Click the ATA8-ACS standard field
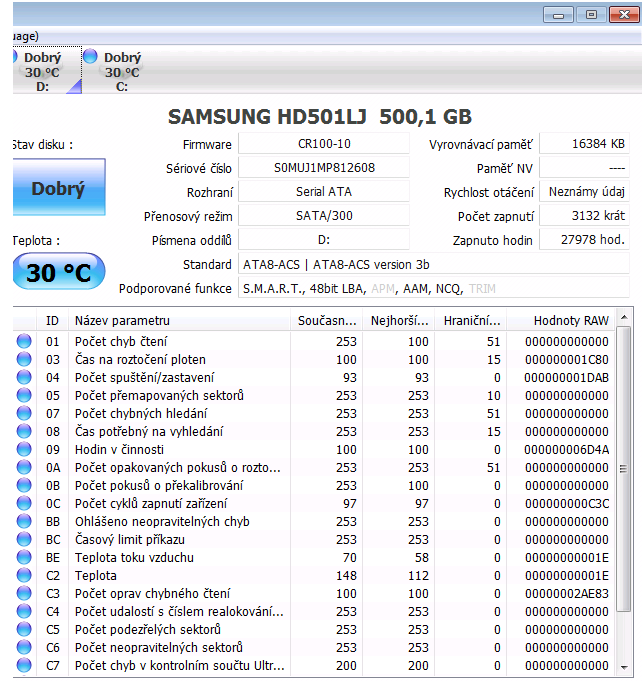 coord(434,264)
